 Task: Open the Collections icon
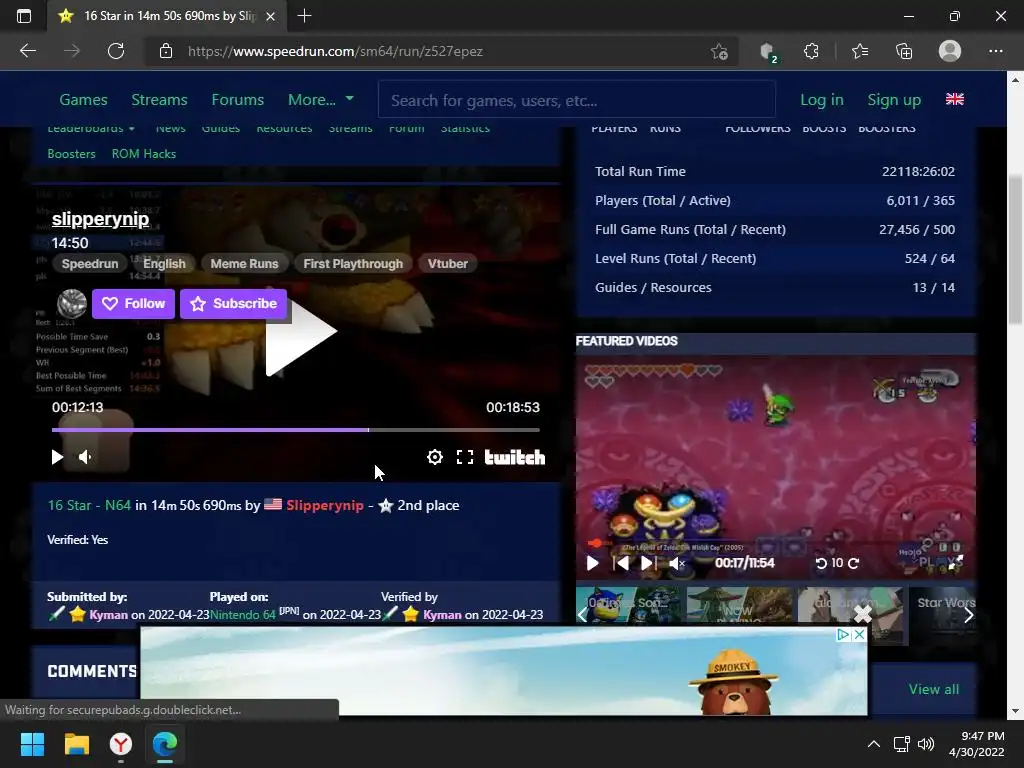click(x=904, y=51)
